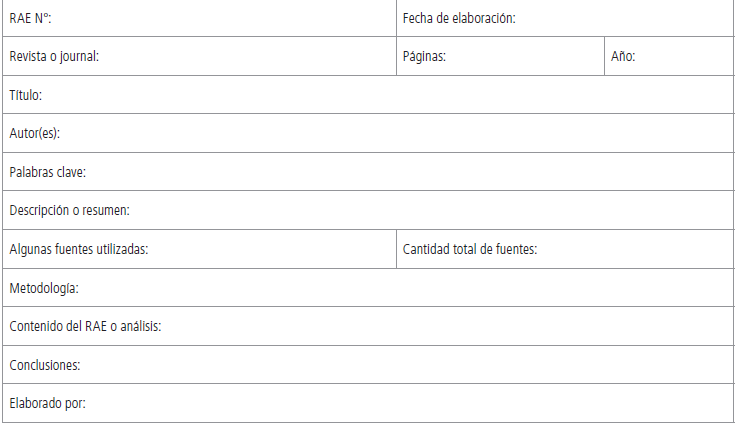736x425 pixels.
Task: Click the 'Elaborado por:' label text
Action: (x=47, y=404)
